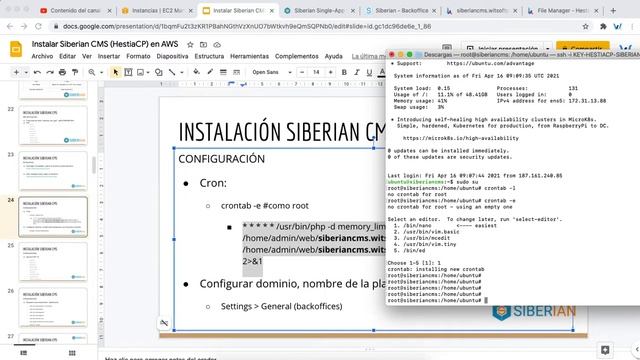Open the Open Sans font dropdown

[x=271, y=72]
